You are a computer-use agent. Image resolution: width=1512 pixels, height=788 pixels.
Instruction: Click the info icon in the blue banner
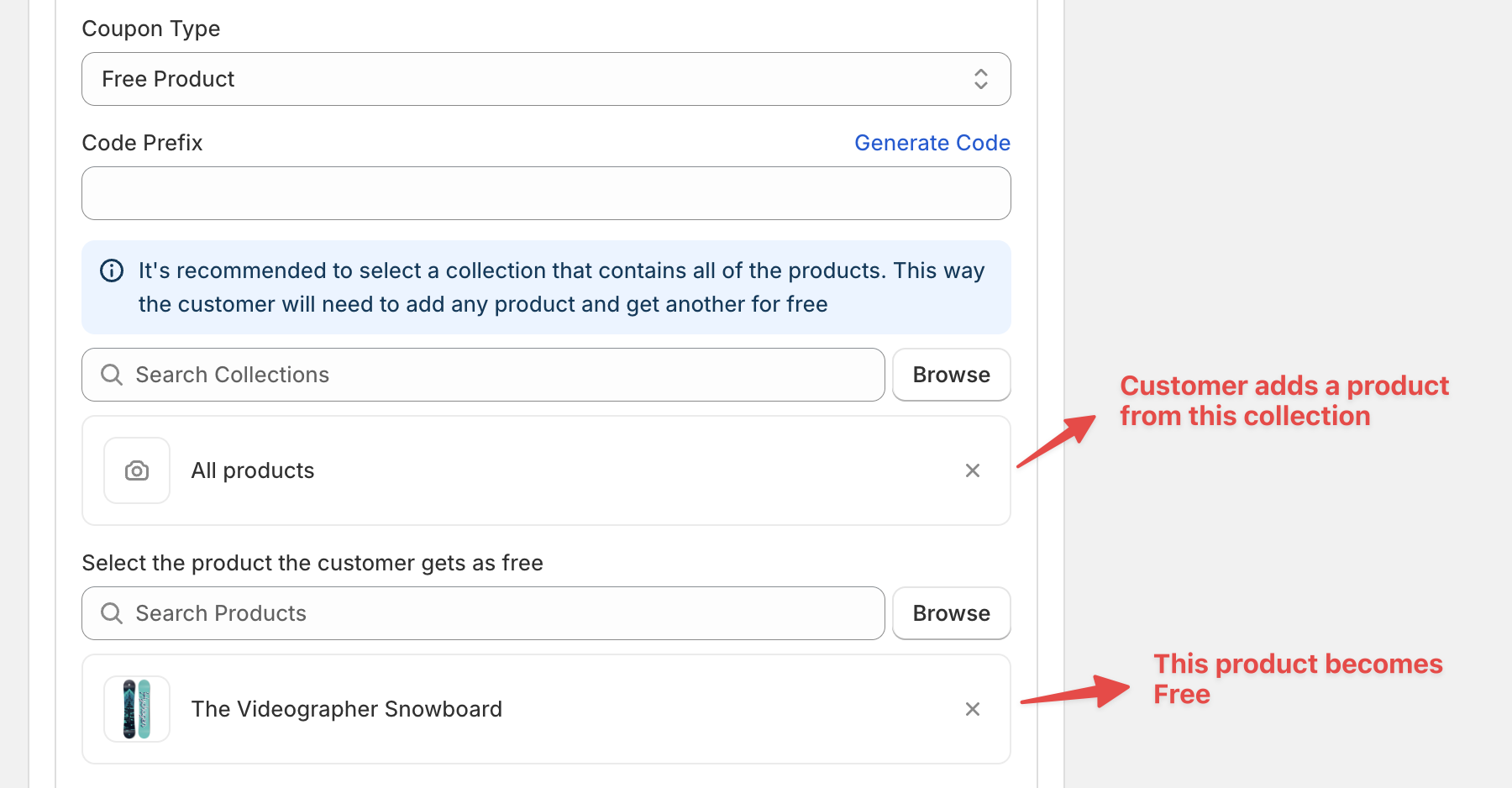112,271
